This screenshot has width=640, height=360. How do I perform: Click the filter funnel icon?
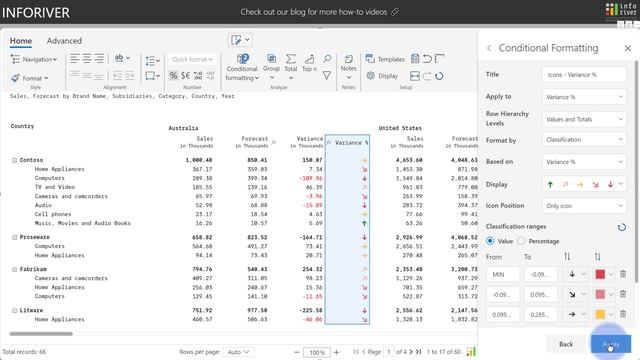[x=327, y=76]
